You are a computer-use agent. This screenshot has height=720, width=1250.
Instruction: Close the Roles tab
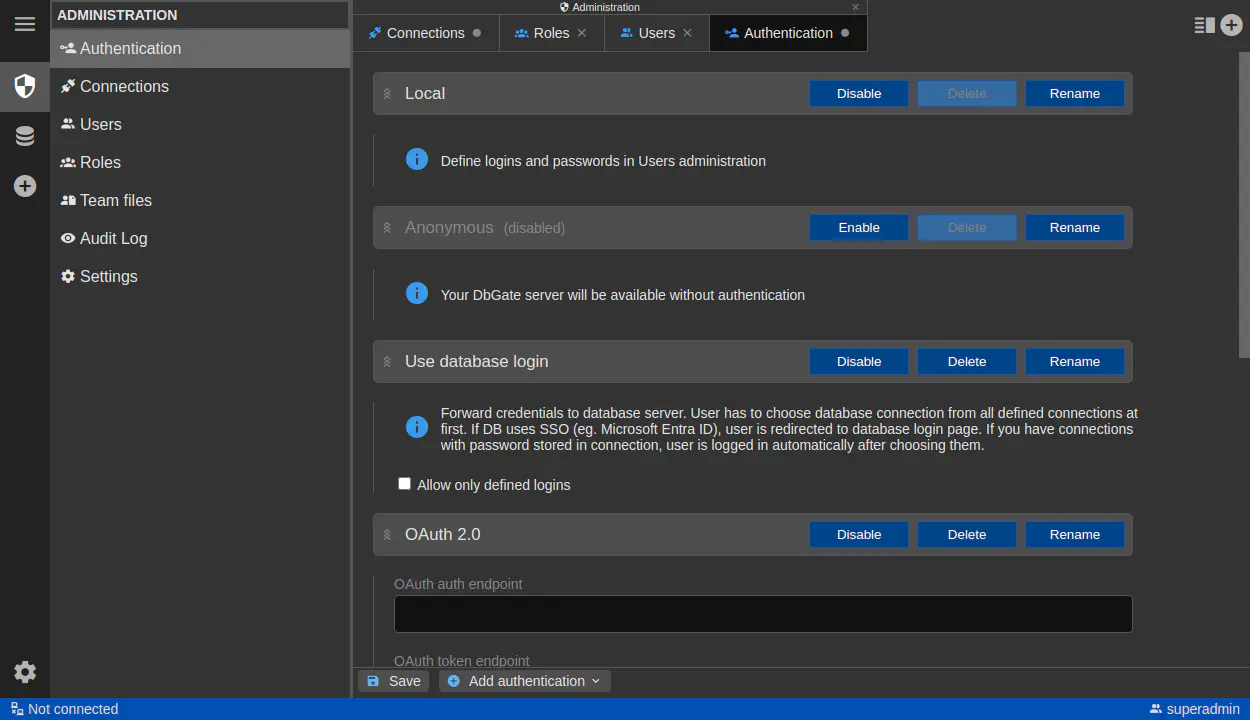pos(582,33)
